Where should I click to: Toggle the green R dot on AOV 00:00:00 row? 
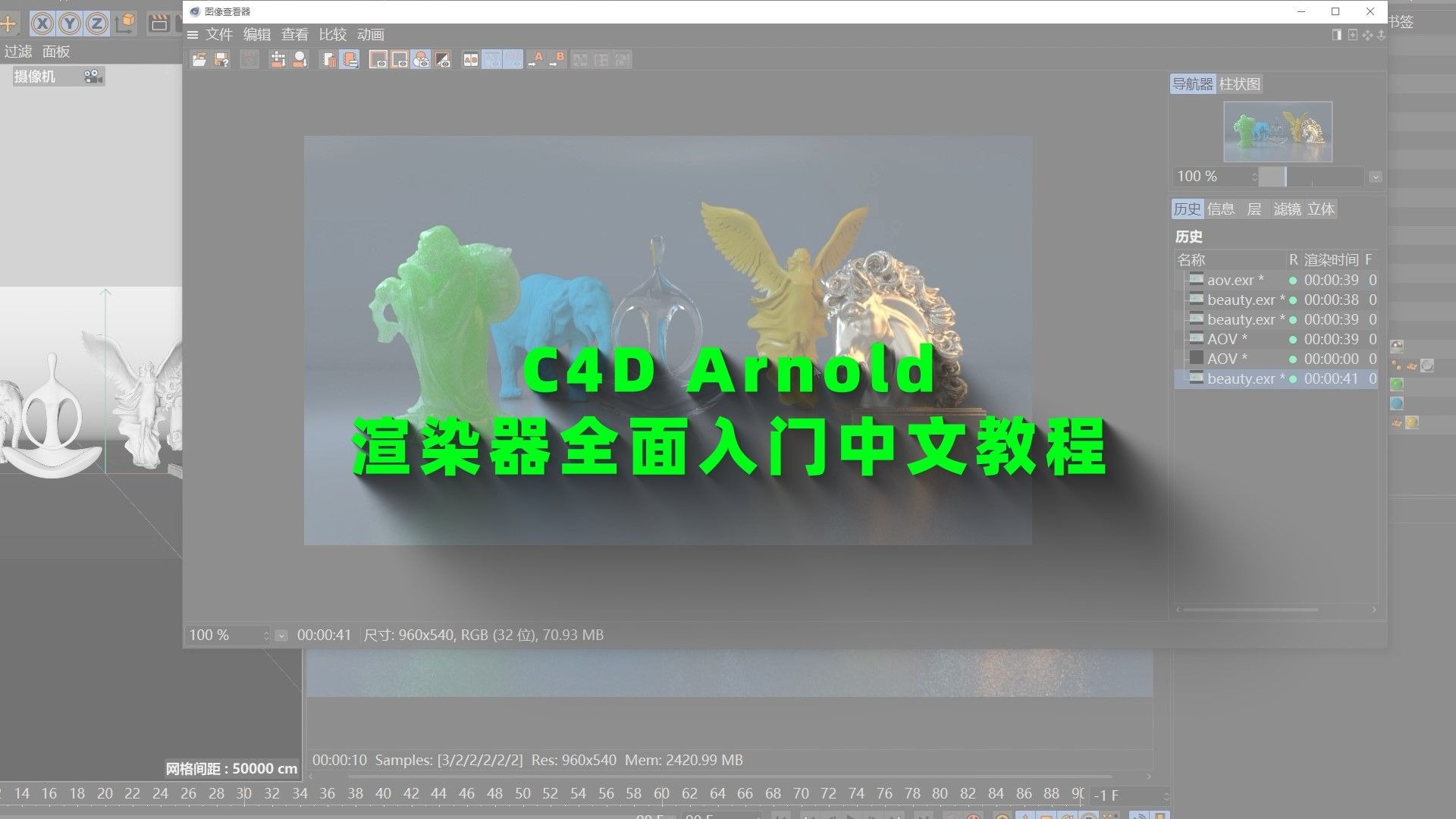pyautogui.click(x=1293, y=359)
